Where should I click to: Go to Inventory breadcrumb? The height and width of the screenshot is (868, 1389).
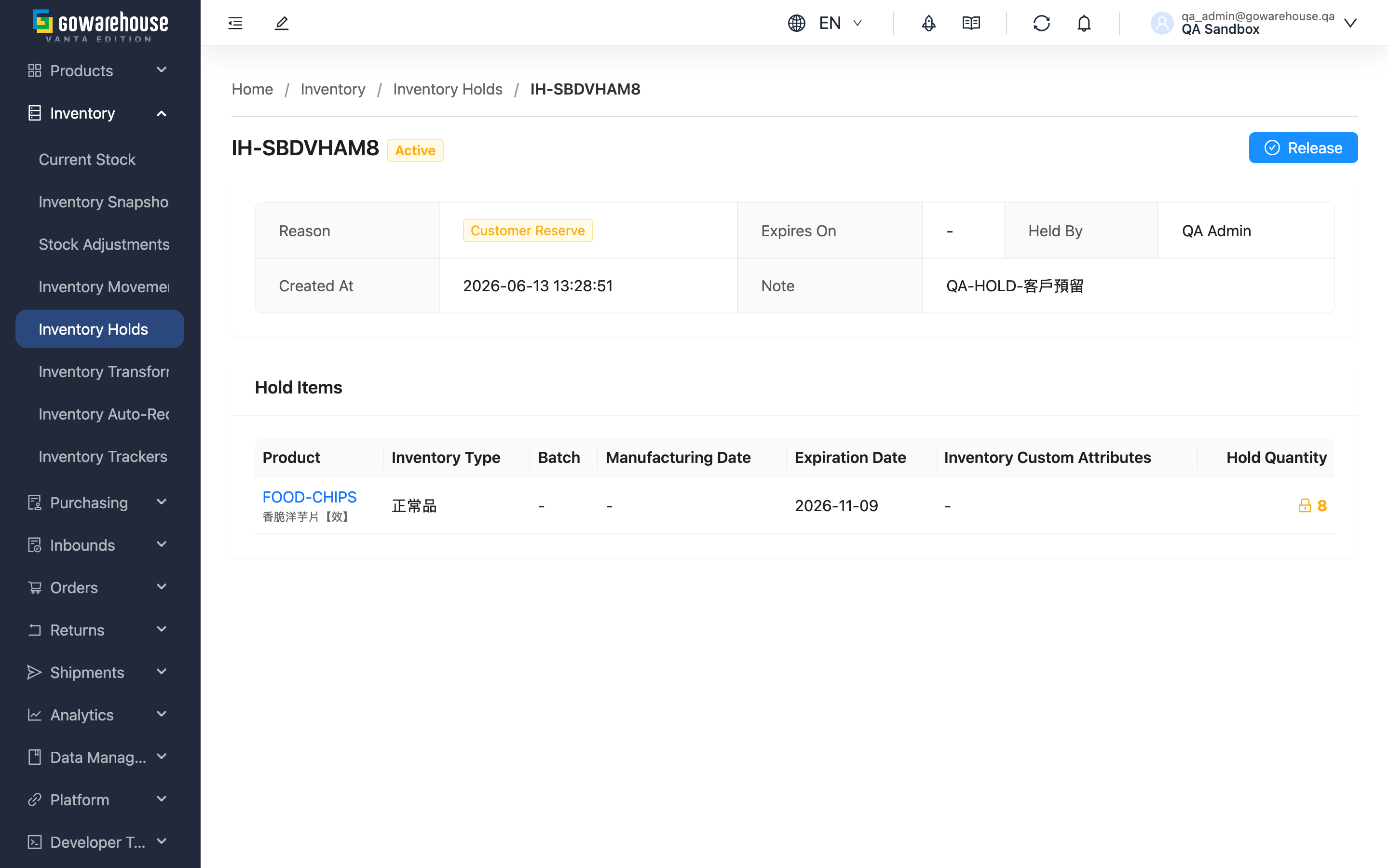pyautogui.click(x=333, y=89)
